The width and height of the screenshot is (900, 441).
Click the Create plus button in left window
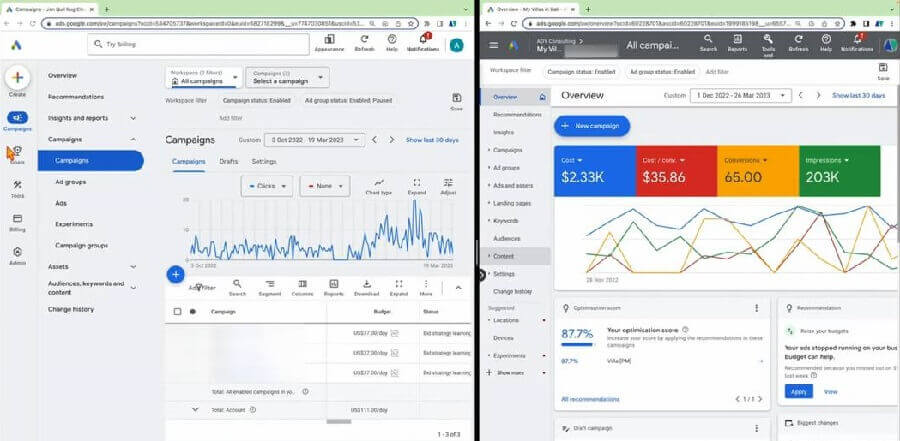17,78
